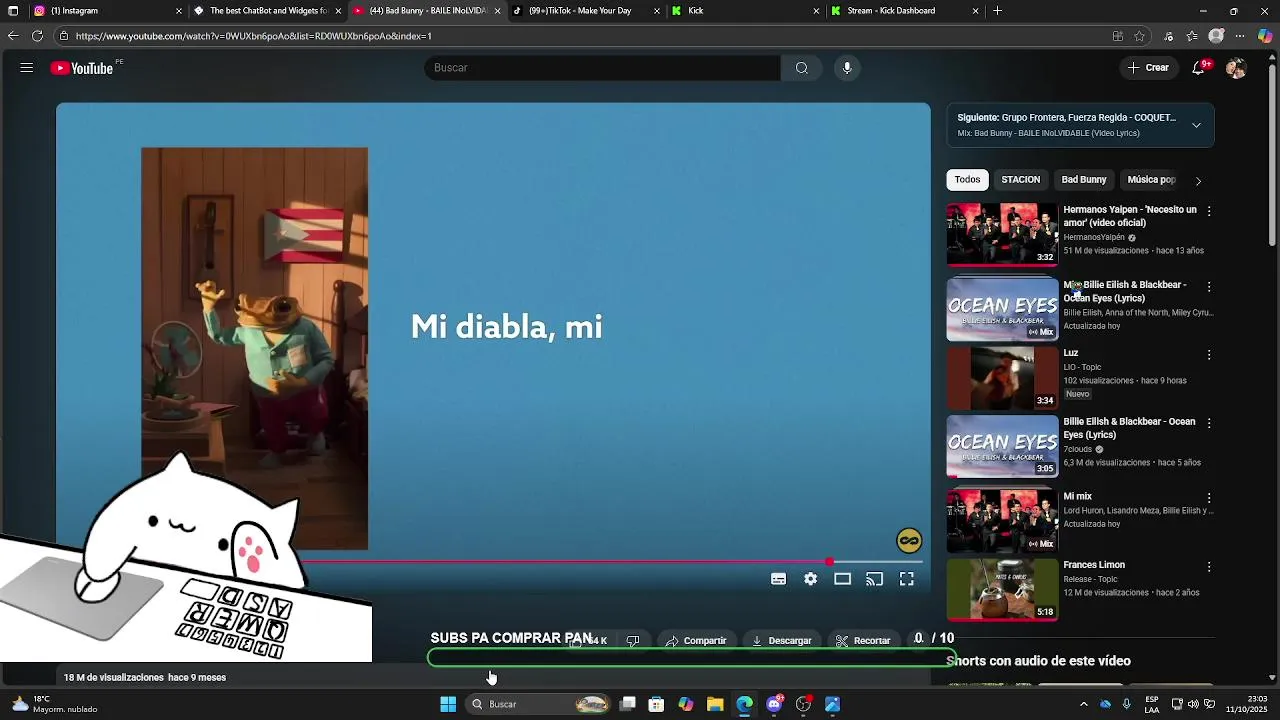Cast the video to a TV
Viewport: 1280px width, 720px height.
point(875,579)
